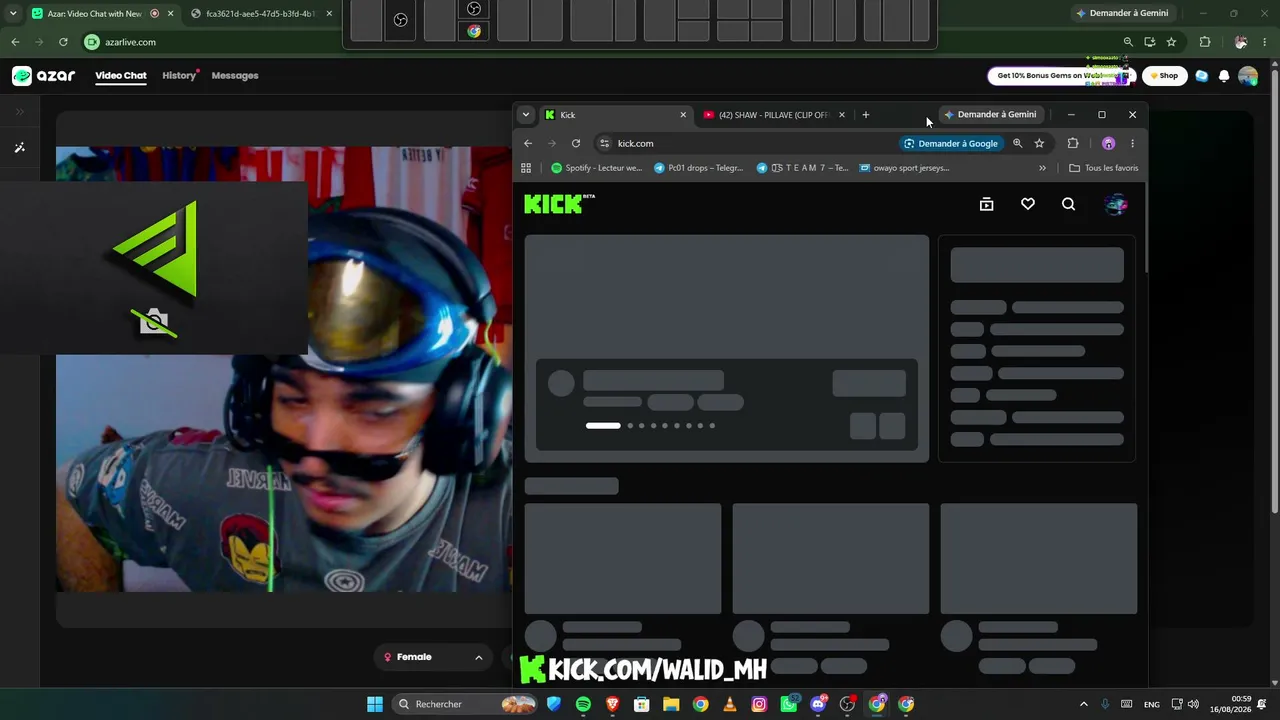Open the Azar History nav item
The height and width of the screenshot is (720, 1280).
click(179, 76)
